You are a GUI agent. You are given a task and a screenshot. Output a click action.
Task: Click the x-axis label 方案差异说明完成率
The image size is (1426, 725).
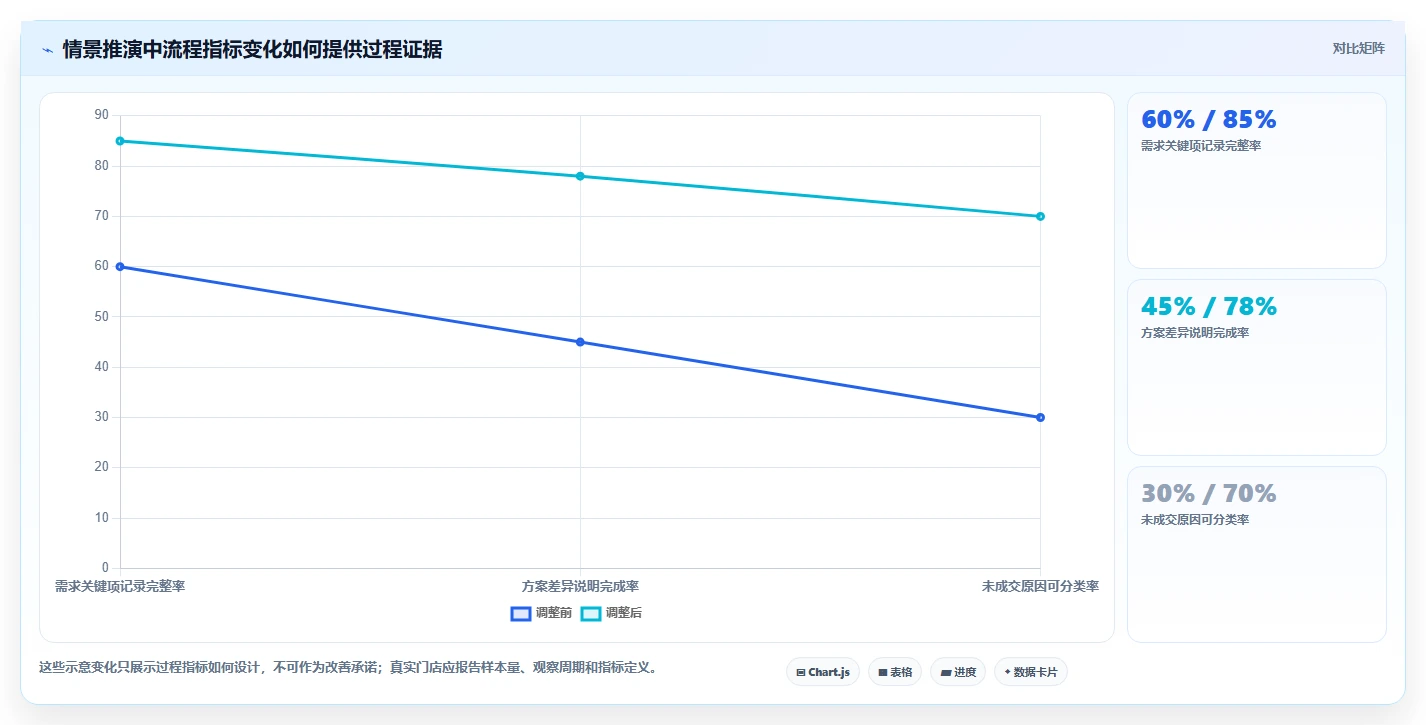pyautogui.click(x=580, y=587)
